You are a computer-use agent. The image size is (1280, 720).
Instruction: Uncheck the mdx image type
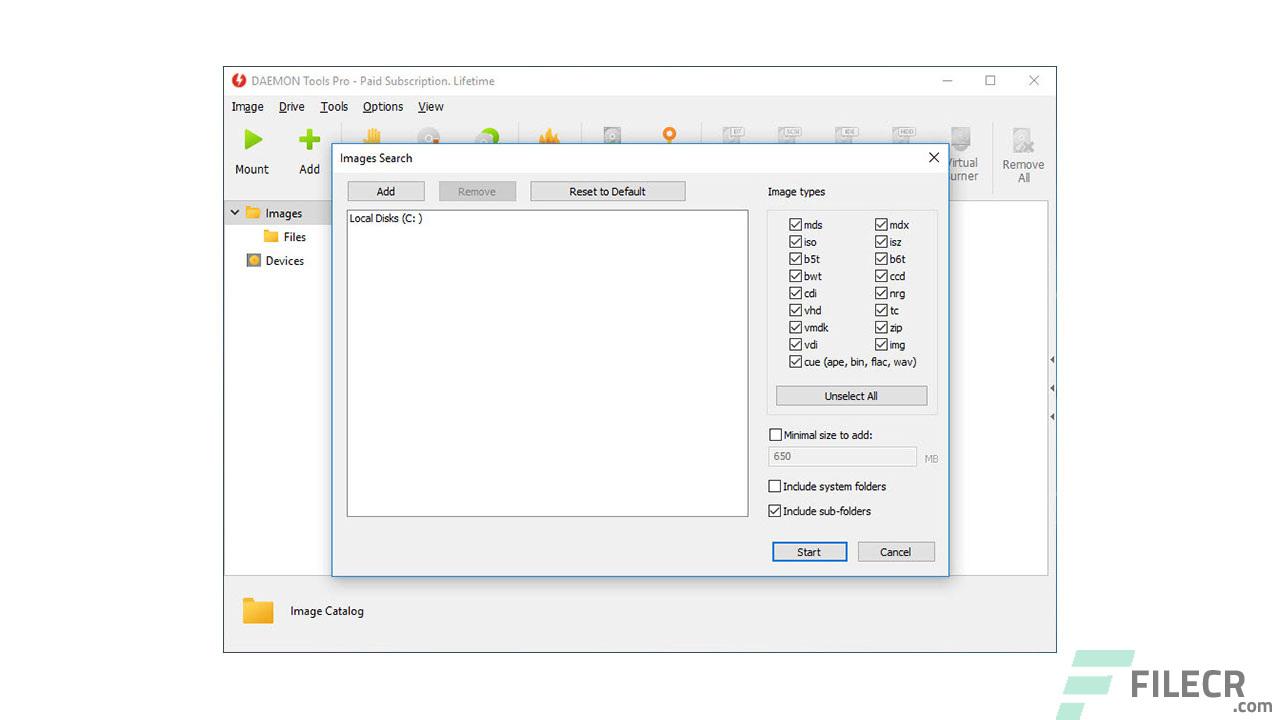point(882,225)
